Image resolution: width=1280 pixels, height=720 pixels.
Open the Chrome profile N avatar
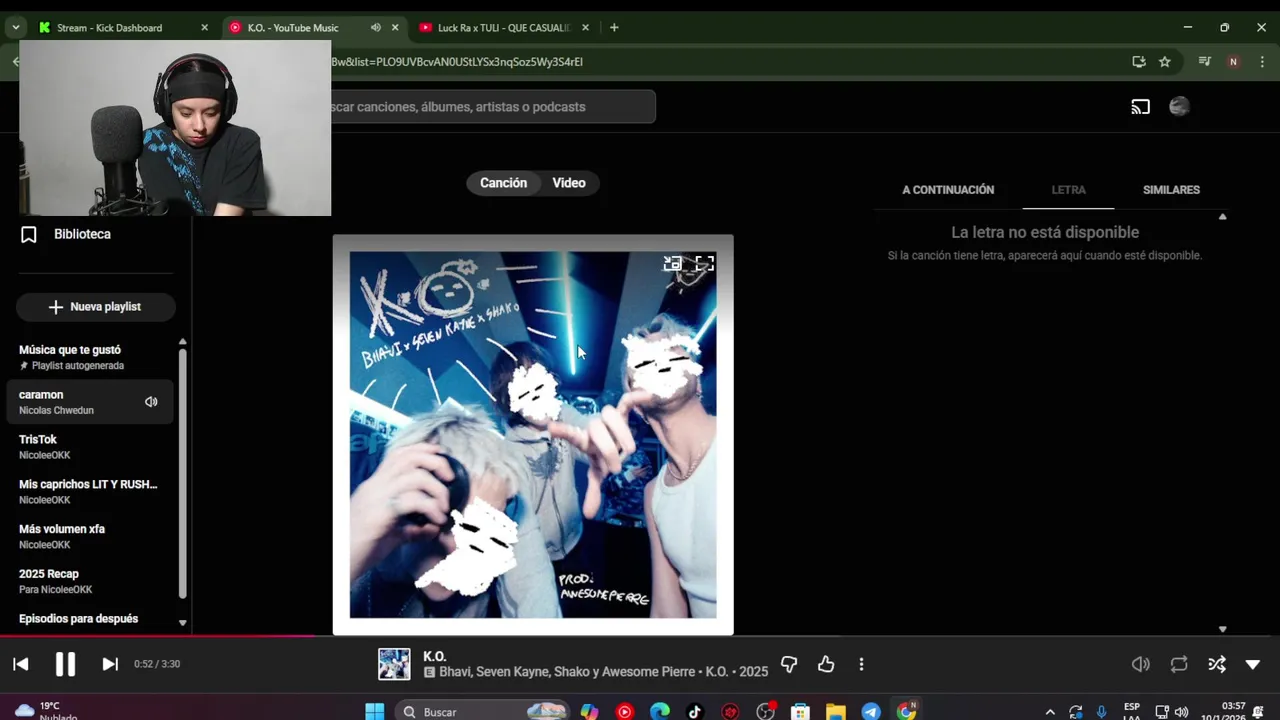pos(1233,62)
